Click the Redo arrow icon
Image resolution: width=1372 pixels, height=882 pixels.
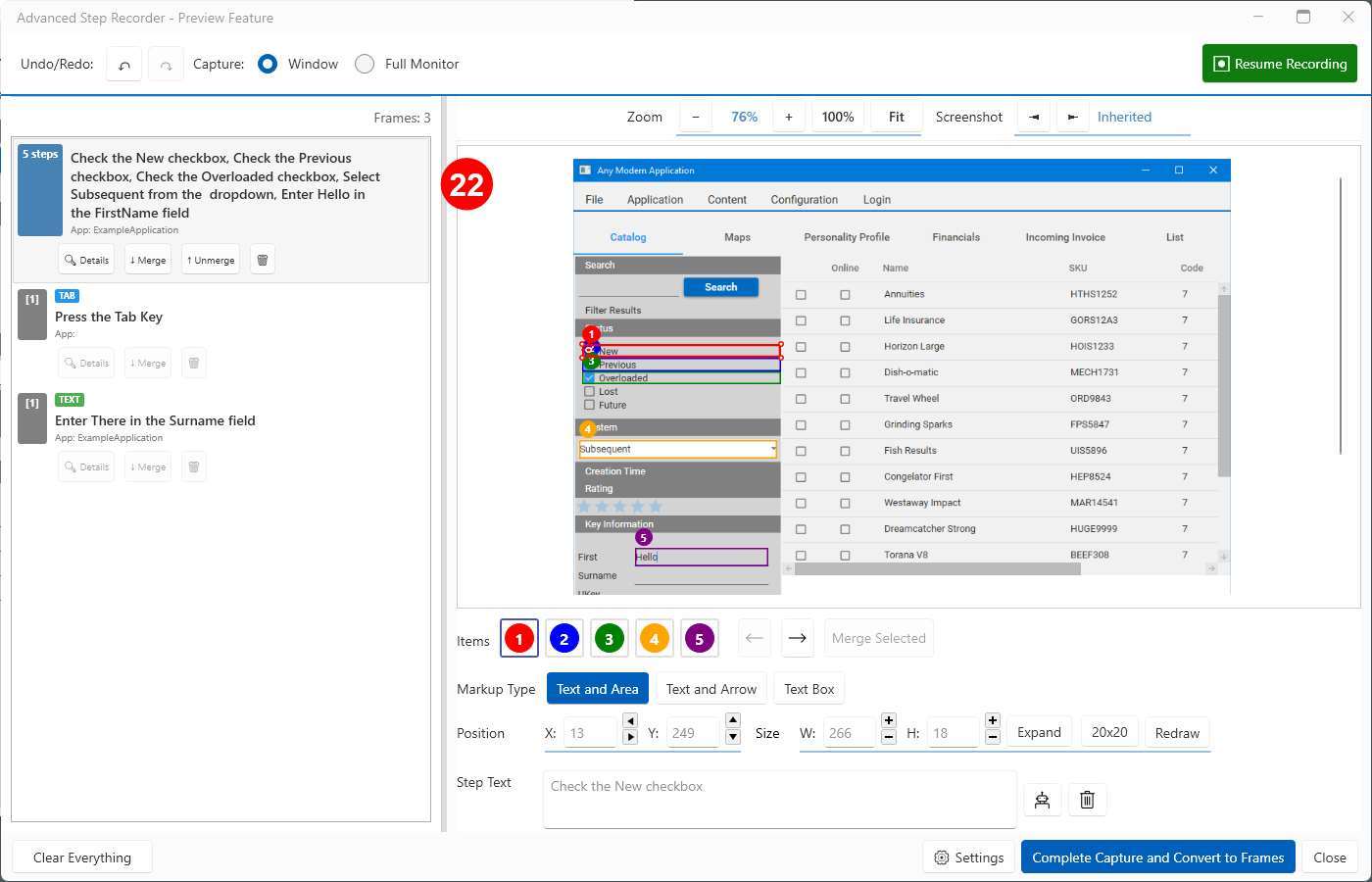tap(167, 65)
